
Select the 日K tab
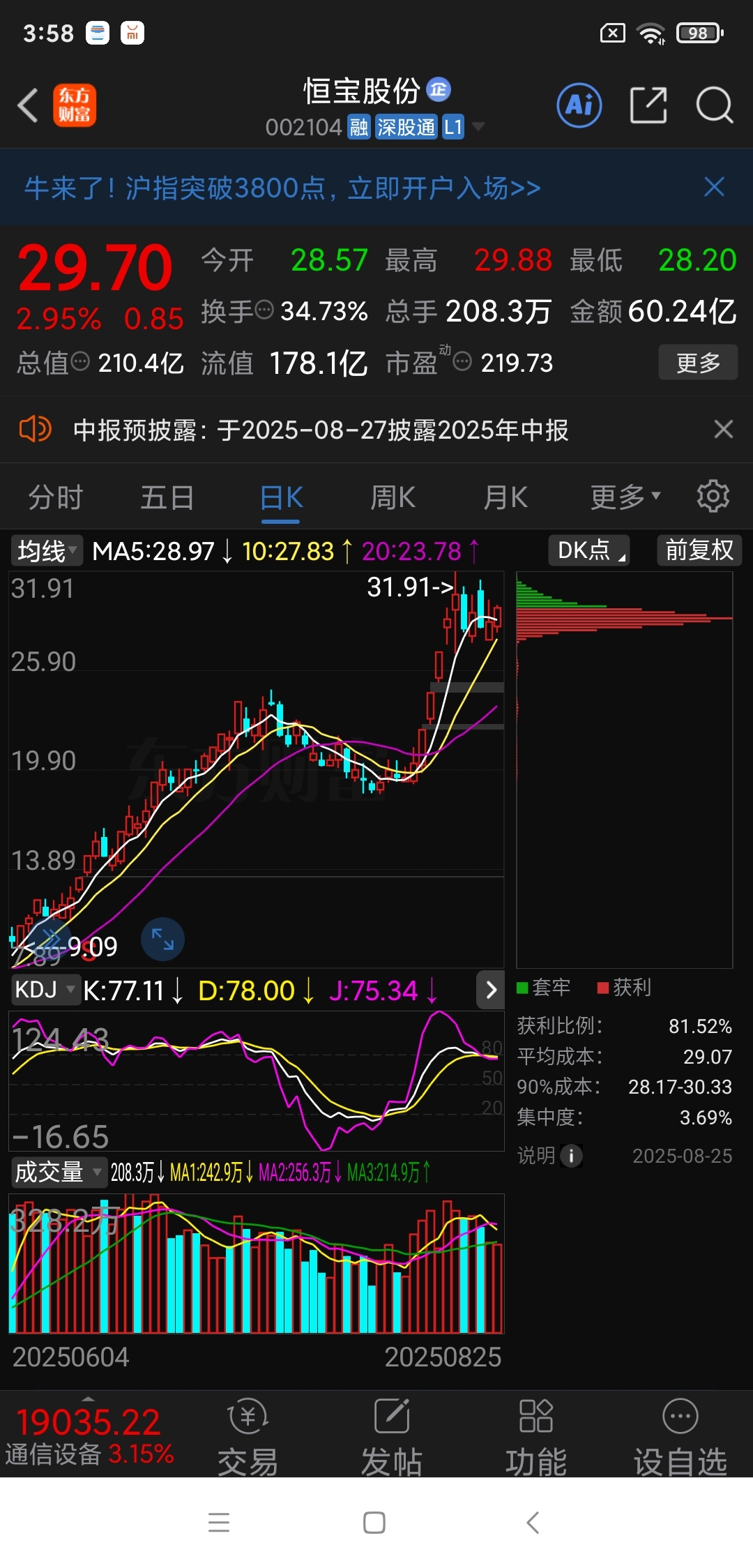(281, 498)
